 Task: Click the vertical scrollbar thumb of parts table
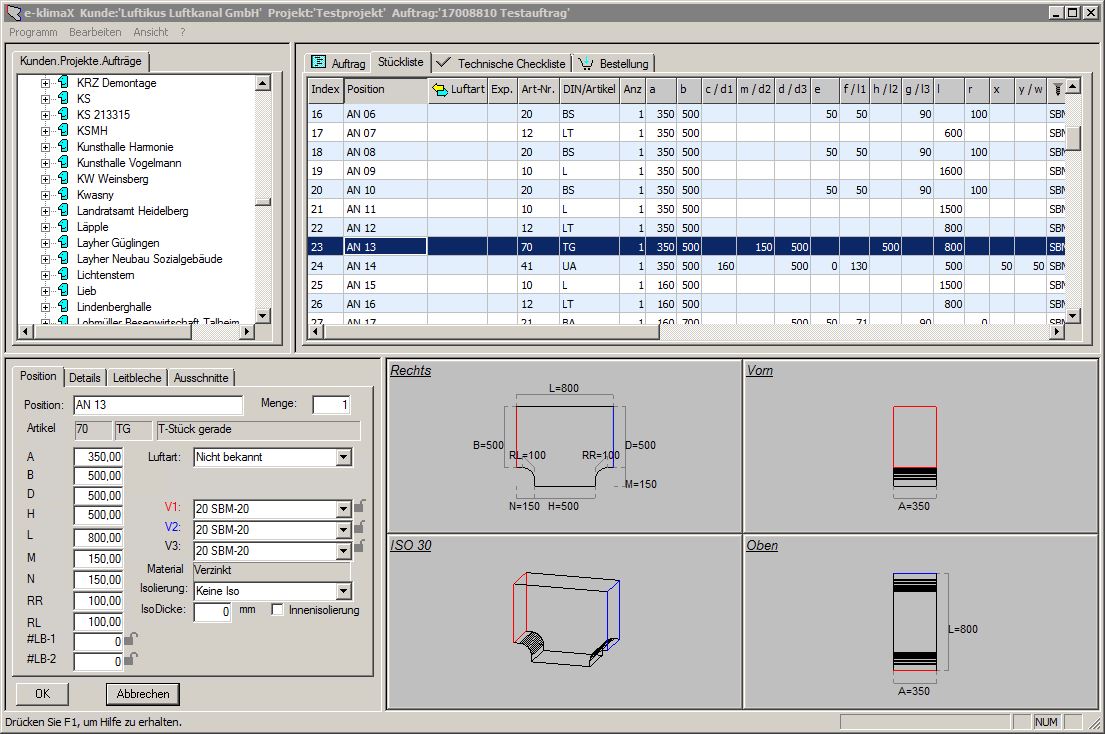(x=1072, y=138)
